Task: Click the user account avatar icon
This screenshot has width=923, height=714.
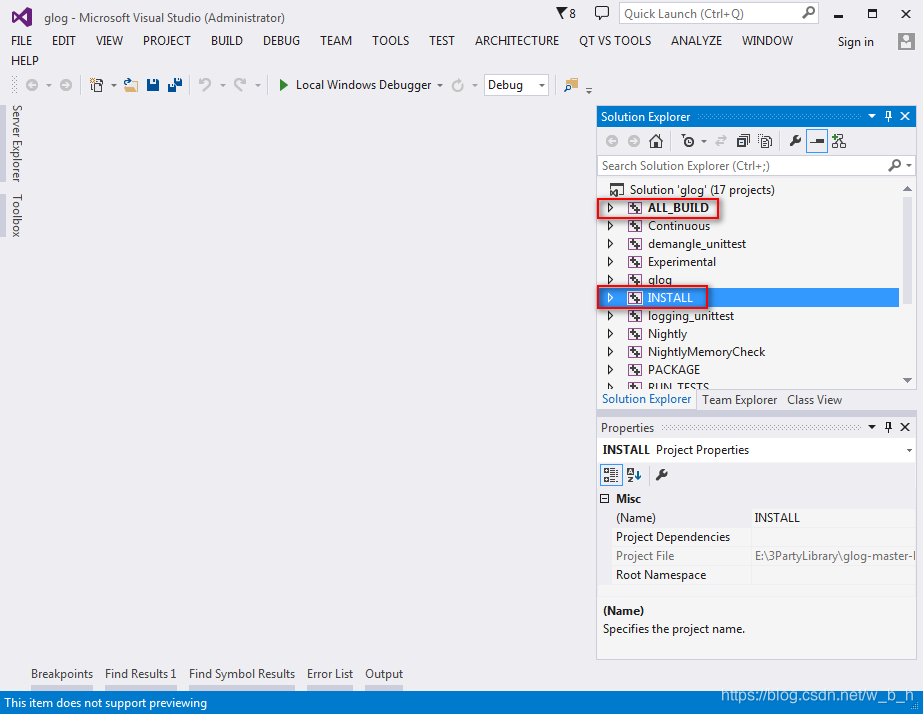Action: coord(906,41)
